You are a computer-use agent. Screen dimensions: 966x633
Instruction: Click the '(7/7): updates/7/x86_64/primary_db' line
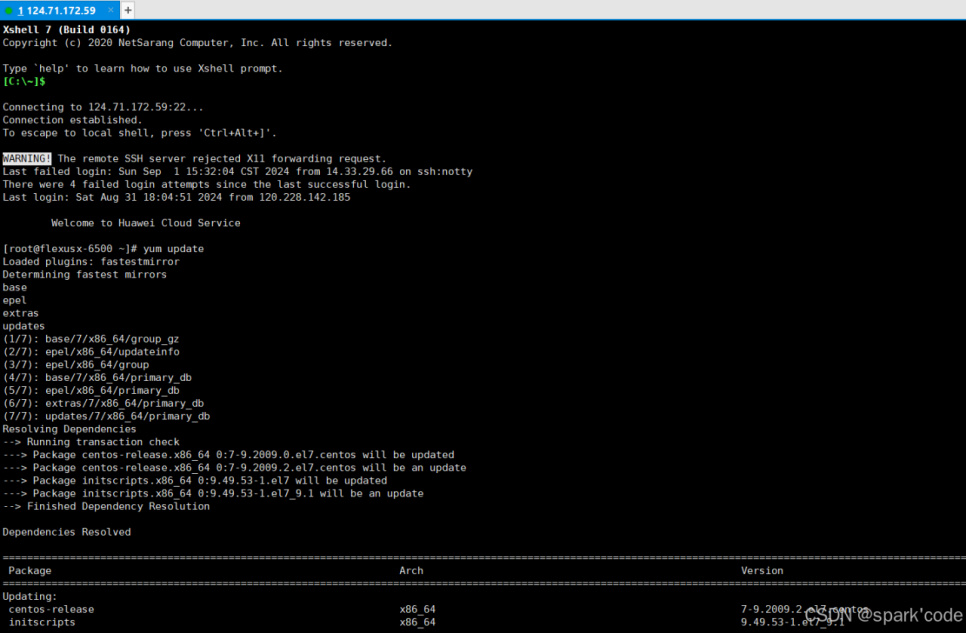pos(106,417)
